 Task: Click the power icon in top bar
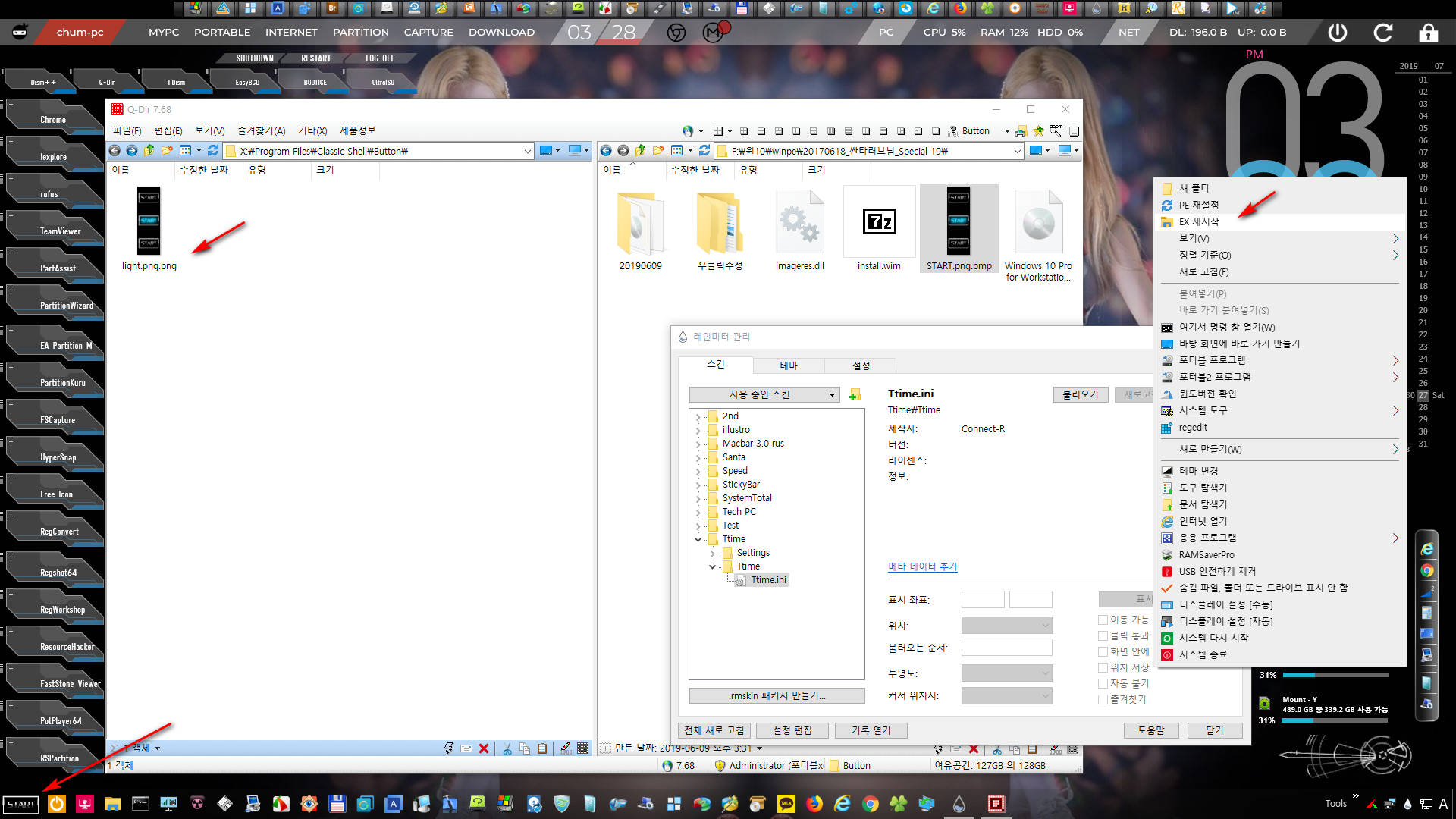(1338, 33)
